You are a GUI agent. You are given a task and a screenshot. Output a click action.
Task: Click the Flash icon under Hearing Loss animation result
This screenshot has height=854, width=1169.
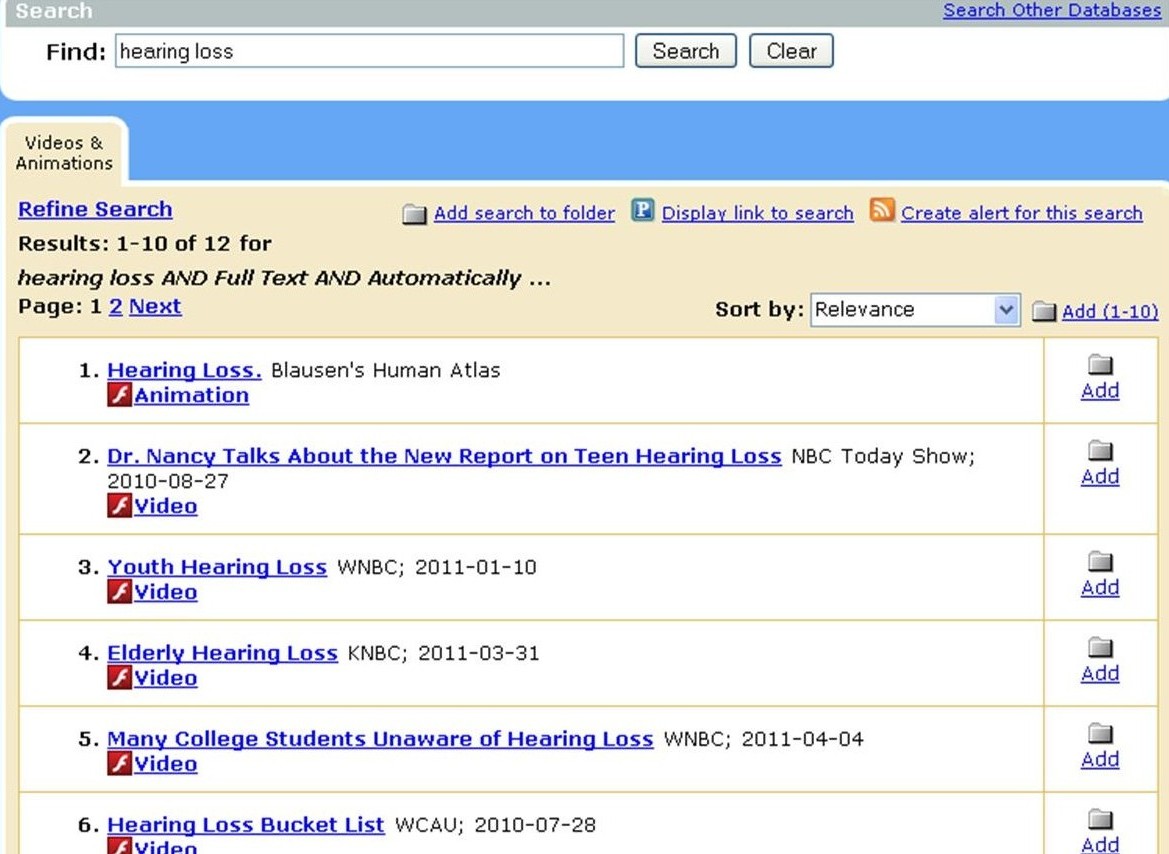click(x=119, y=396)
